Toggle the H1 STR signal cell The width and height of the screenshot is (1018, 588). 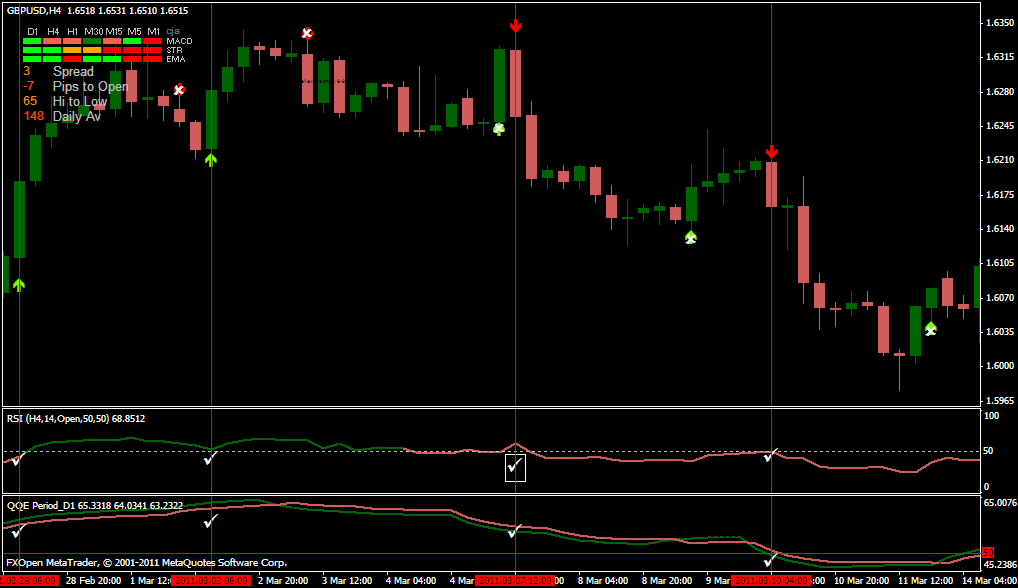pyautogui.click(x=72, y=50)
